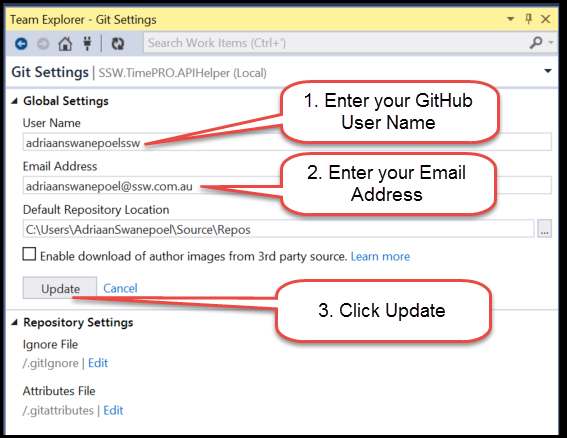Click into the Email Address field
Viewport: 567px width, 438px height.
[287, 186]
